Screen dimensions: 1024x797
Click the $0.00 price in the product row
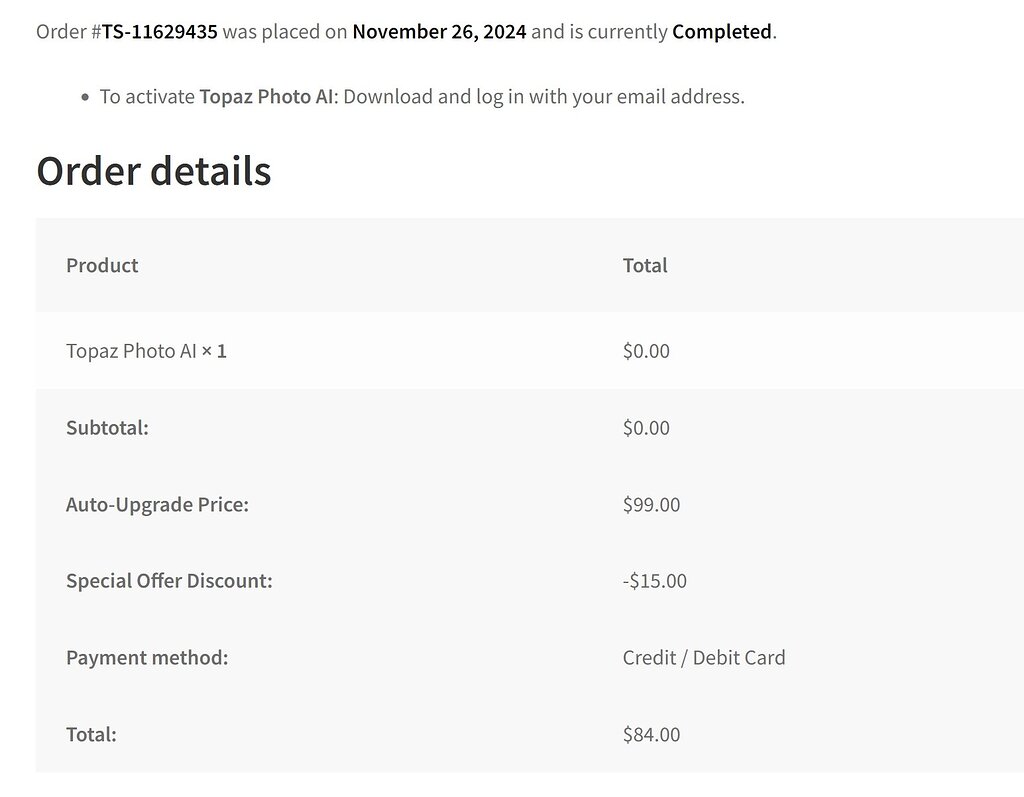[646, 351]
